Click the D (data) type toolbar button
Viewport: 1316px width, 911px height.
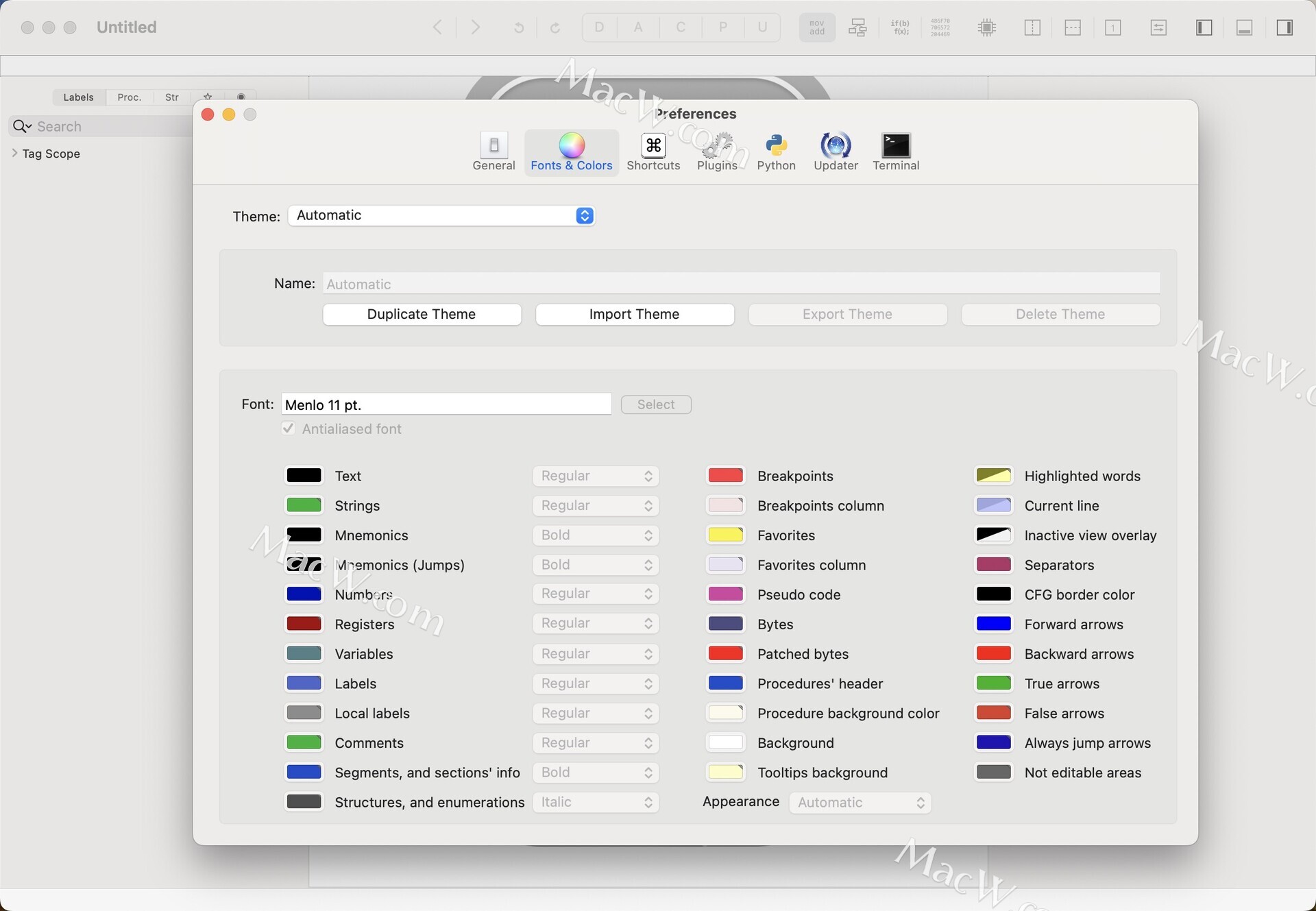[599, 27]
